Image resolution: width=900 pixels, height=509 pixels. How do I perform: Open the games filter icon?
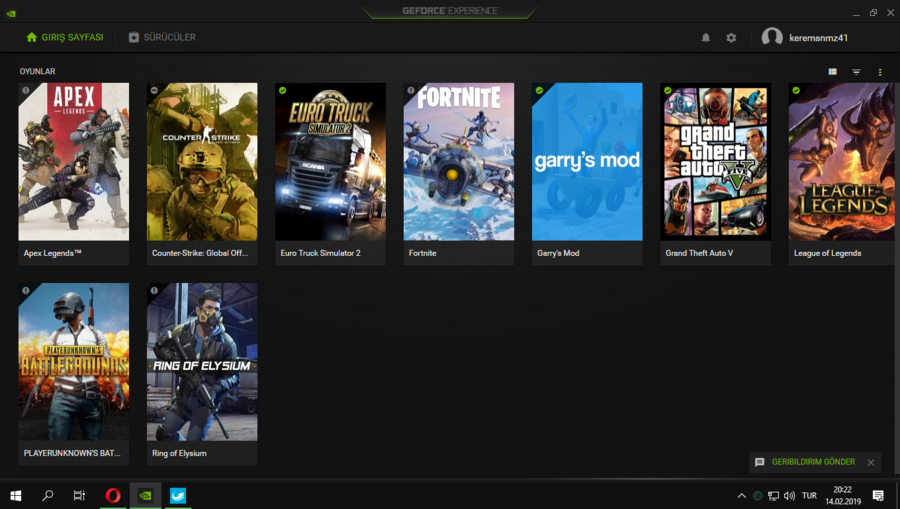856,72
